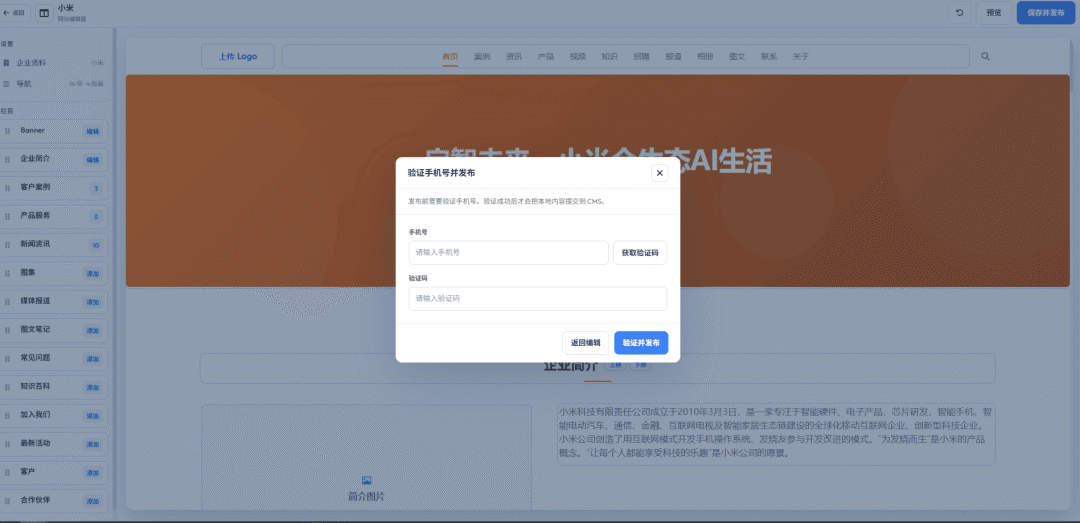Viewport: 1080px width, 523px height.
Task: Click the 保存并发布 button
Action: point(1046,12)
